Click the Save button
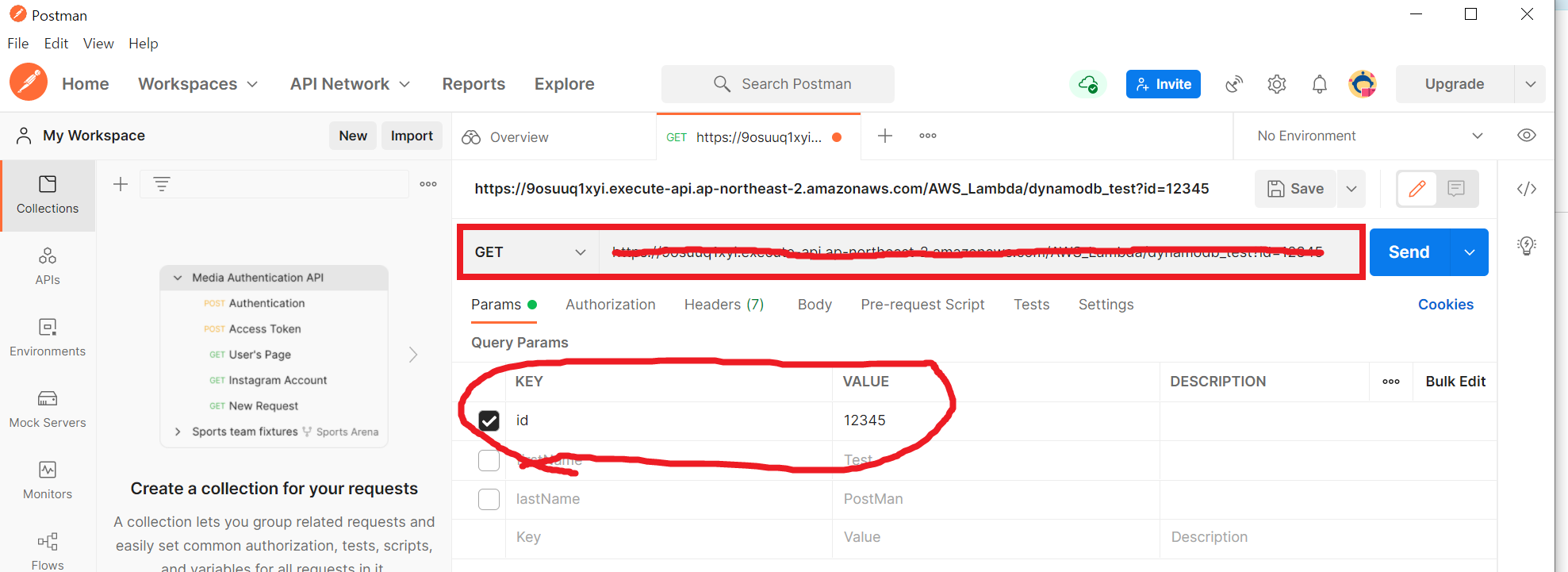The image size is (1568, 572). [1295, 189]
